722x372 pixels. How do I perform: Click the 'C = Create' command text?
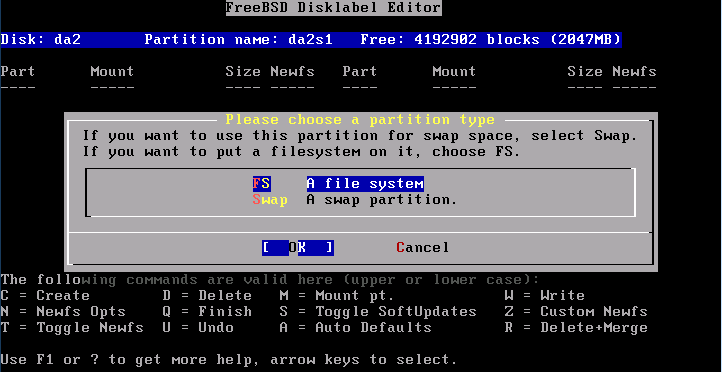(45, 296)
